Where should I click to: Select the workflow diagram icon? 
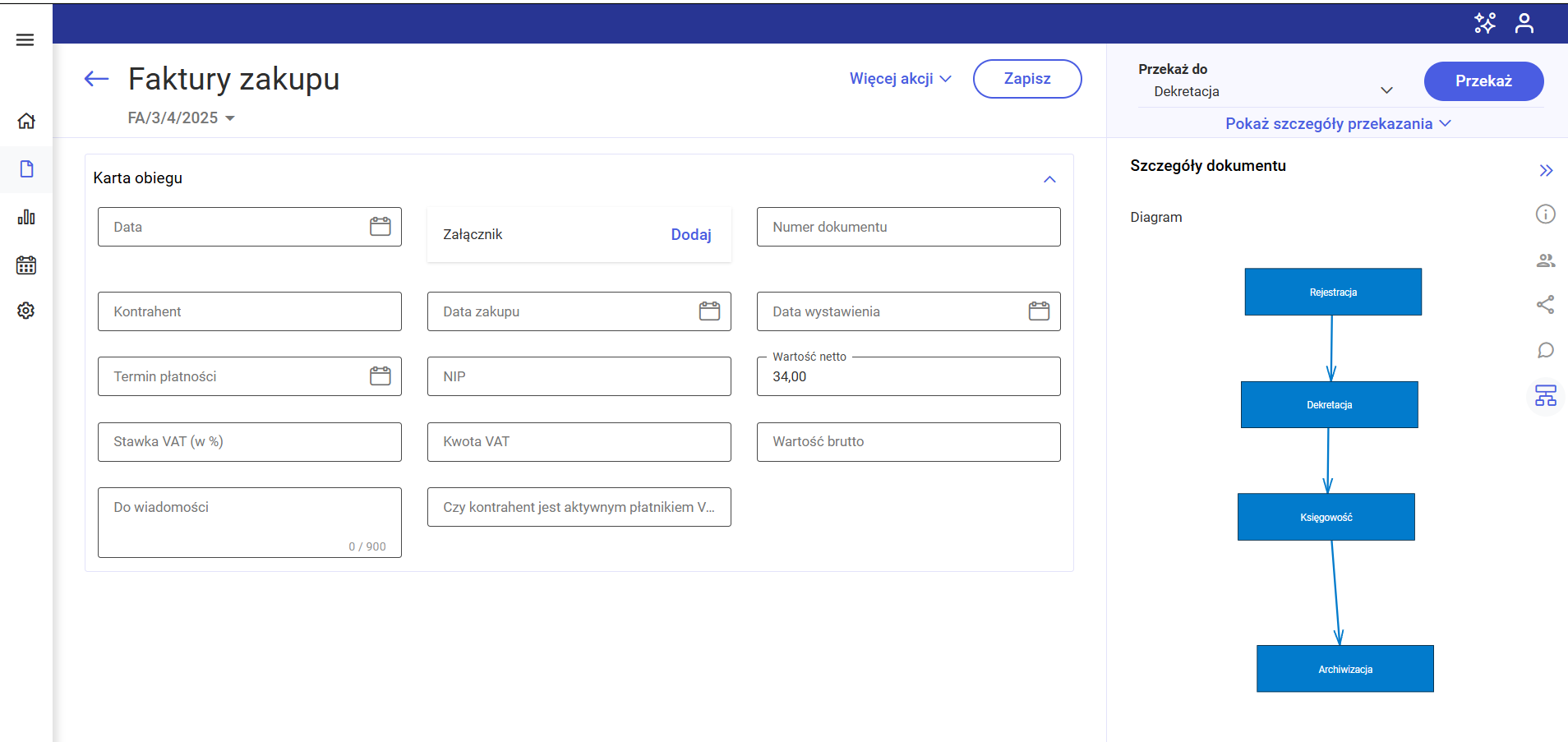click(1546, 396)
